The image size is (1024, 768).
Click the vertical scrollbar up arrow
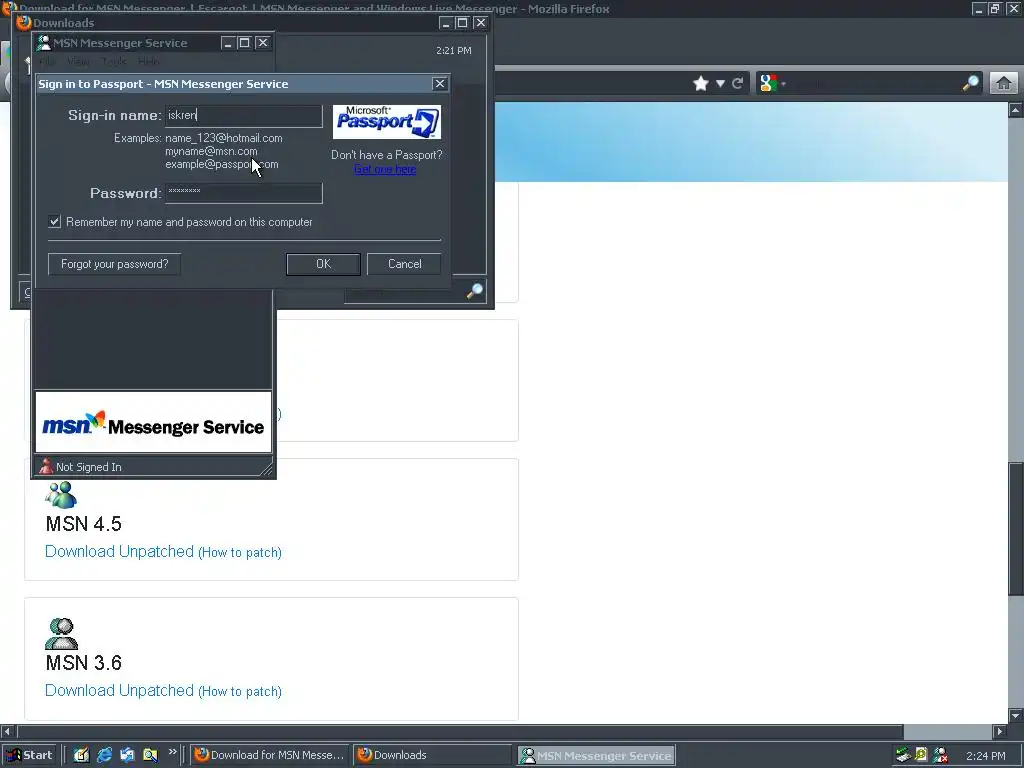1016,110
